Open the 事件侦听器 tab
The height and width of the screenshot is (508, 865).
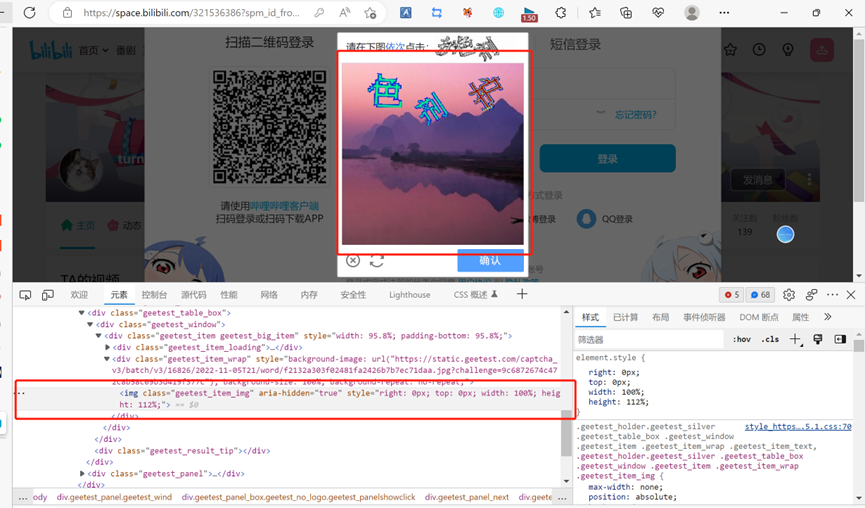pos(704,317)
